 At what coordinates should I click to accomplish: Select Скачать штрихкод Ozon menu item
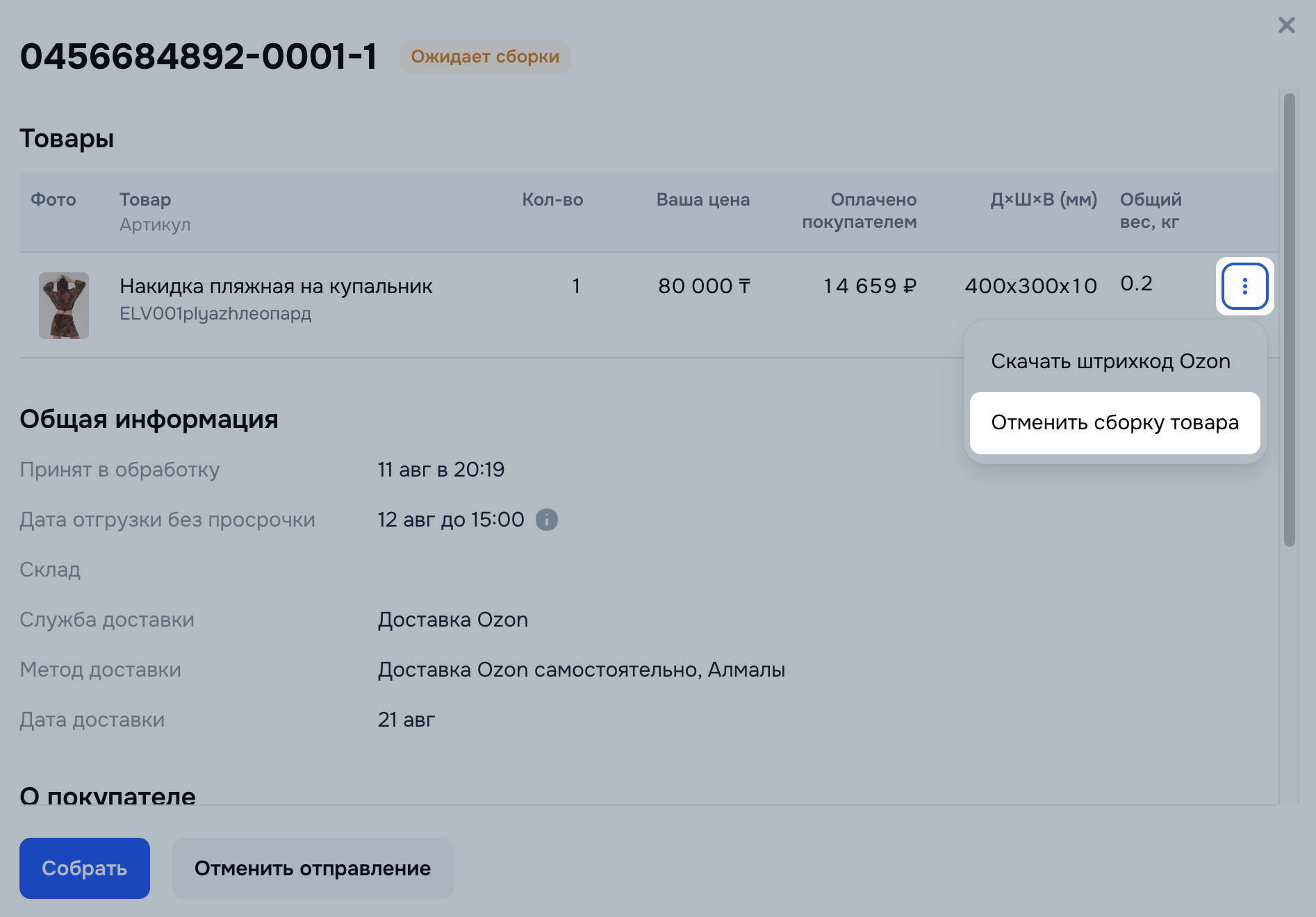coord(1110,361)
